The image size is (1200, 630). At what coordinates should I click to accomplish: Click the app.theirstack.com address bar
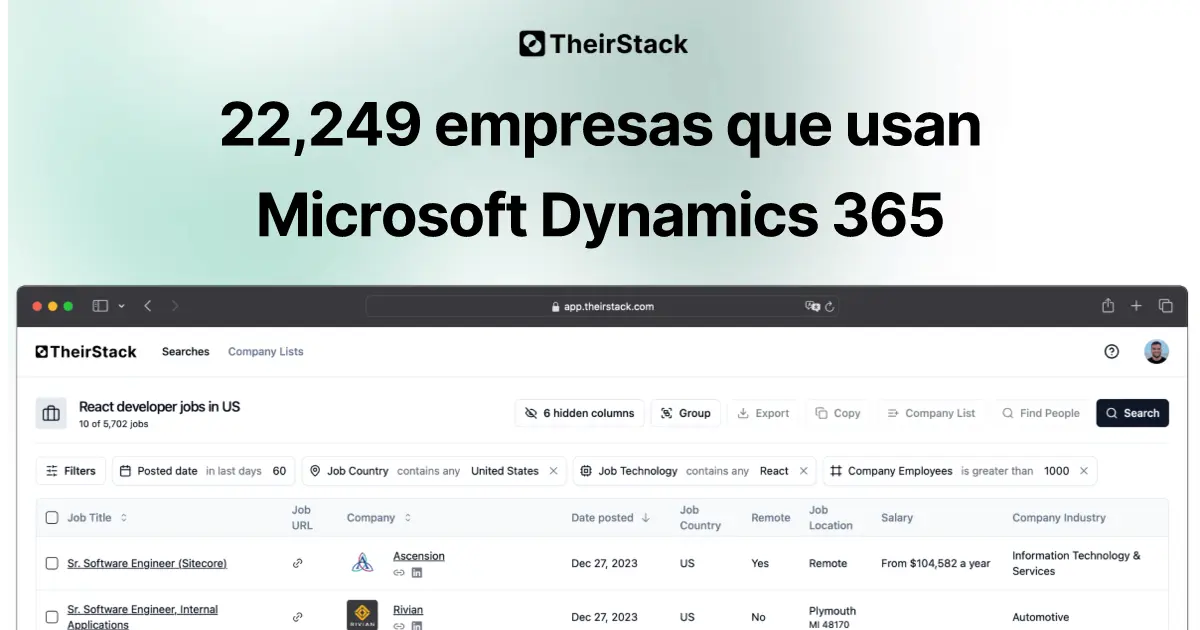602,306
